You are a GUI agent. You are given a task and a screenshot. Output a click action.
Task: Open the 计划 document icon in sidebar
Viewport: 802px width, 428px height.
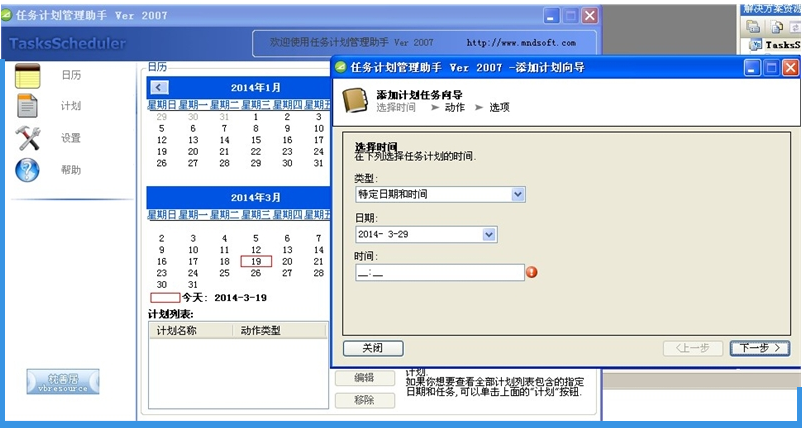(27, 106)
